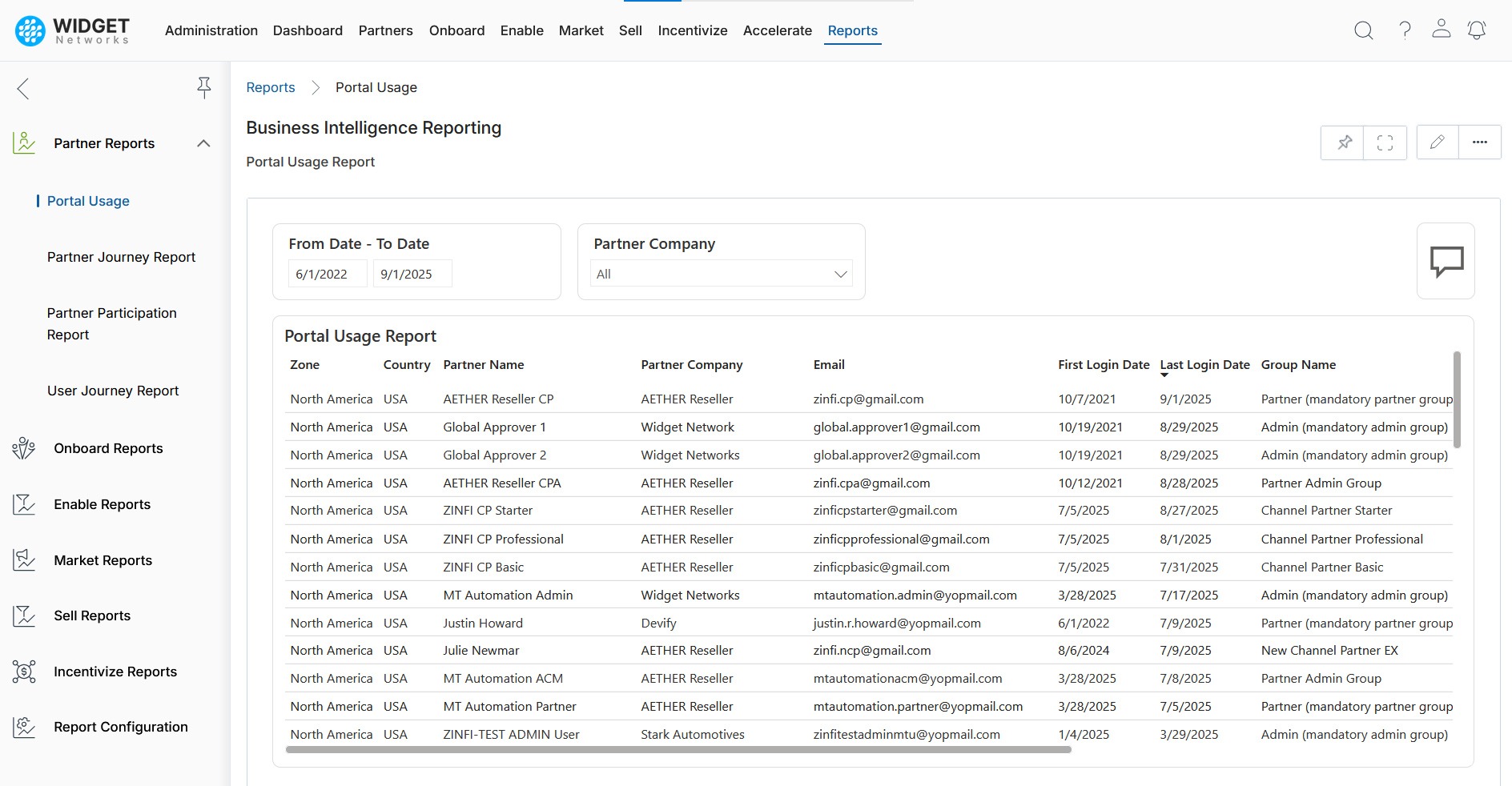Click the horizontal table scrollbar
This screenshot has height=786, width=1512.
[678, 750]
